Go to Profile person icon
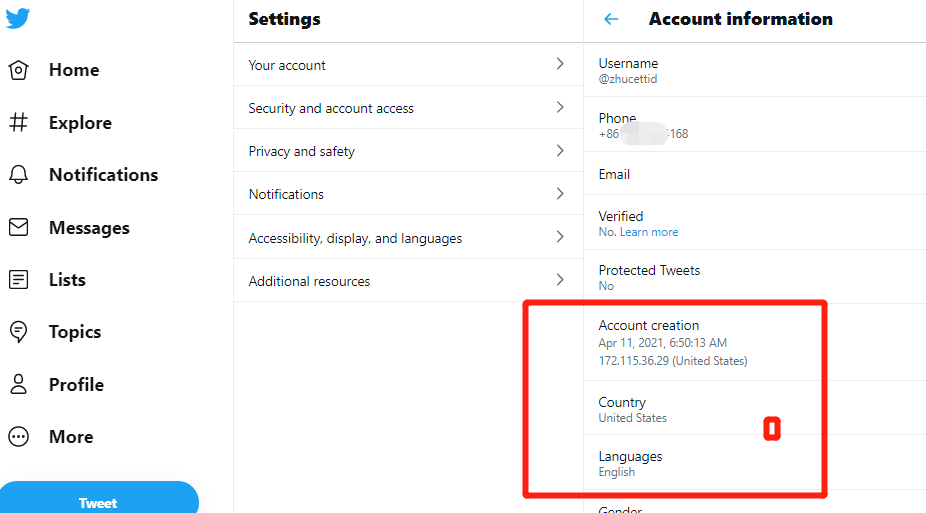 click(x=18, y=384)
